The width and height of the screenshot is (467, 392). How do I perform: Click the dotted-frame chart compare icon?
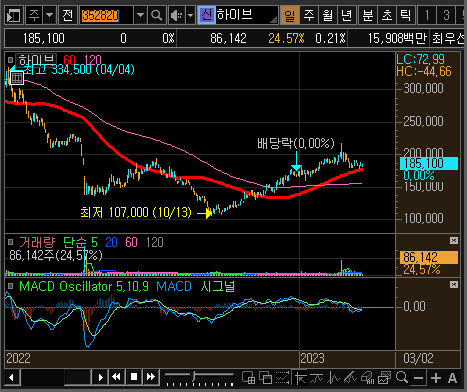pos(282,378)
